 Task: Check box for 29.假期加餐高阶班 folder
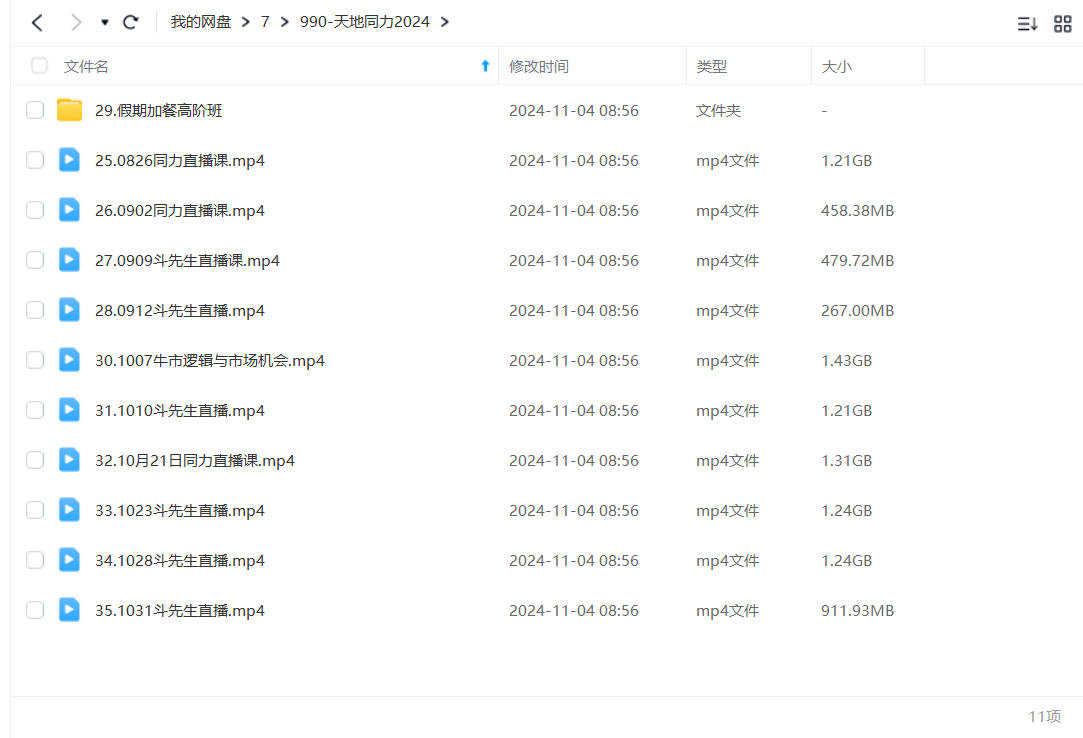click(35, 110)
